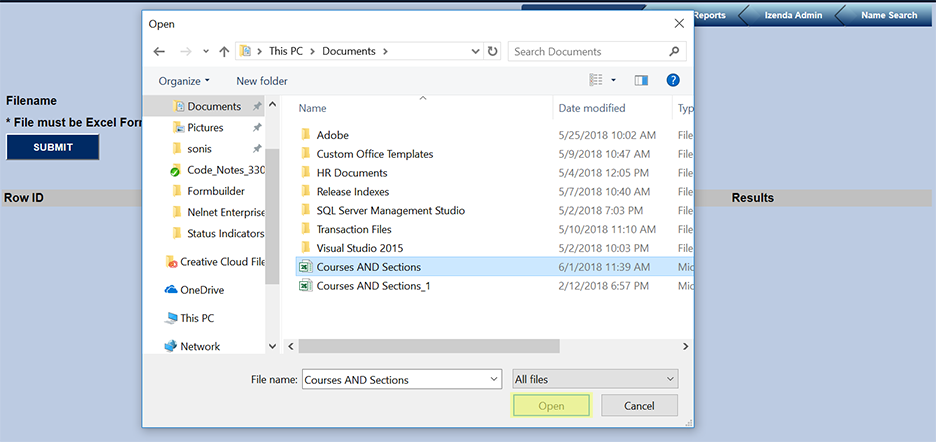Select the Courses AND Sections_1 file
The height and width of the screenshot is (442, 936).
[x=372, y=286]
